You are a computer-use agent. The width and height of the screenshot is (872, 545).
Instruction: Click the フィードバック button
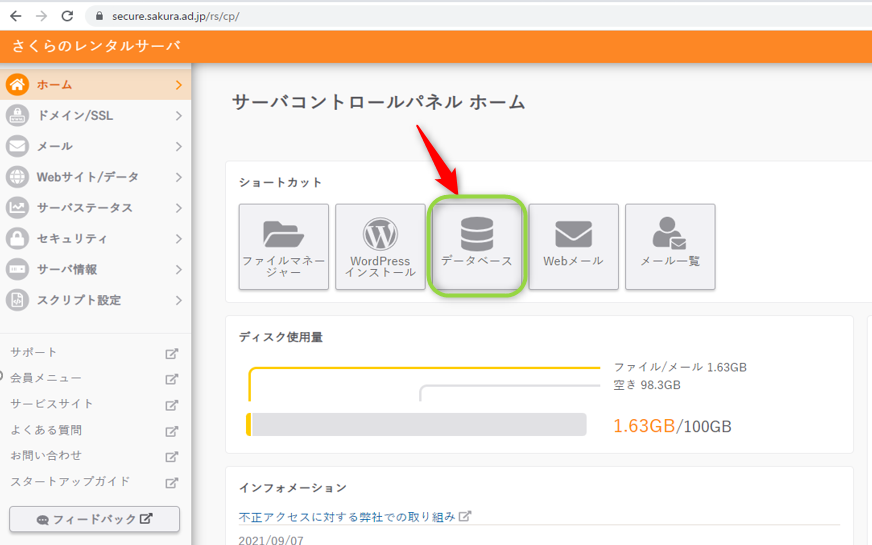pyautogui.click(x=95, y=519)
